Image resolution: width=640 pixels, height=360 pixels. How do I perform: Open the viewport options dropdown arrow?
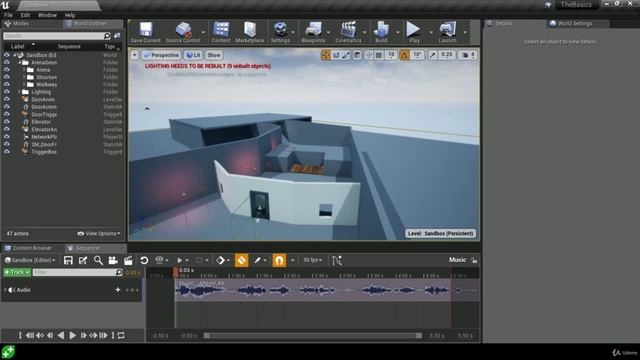[x=135, y=55]
